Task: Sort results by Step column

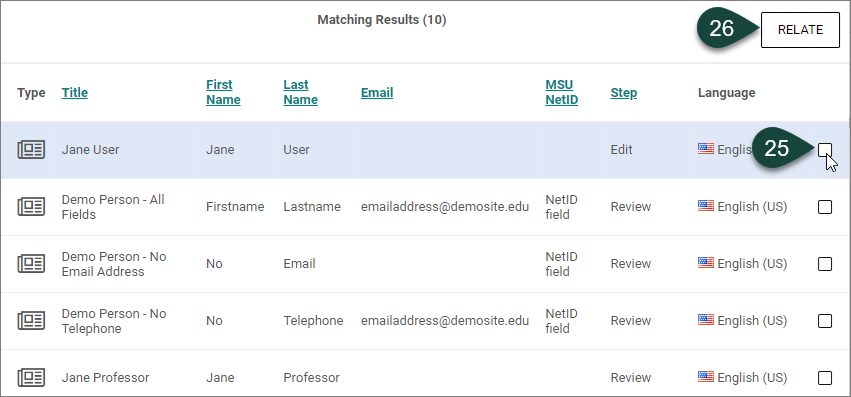Action: (x=624, y=93)
